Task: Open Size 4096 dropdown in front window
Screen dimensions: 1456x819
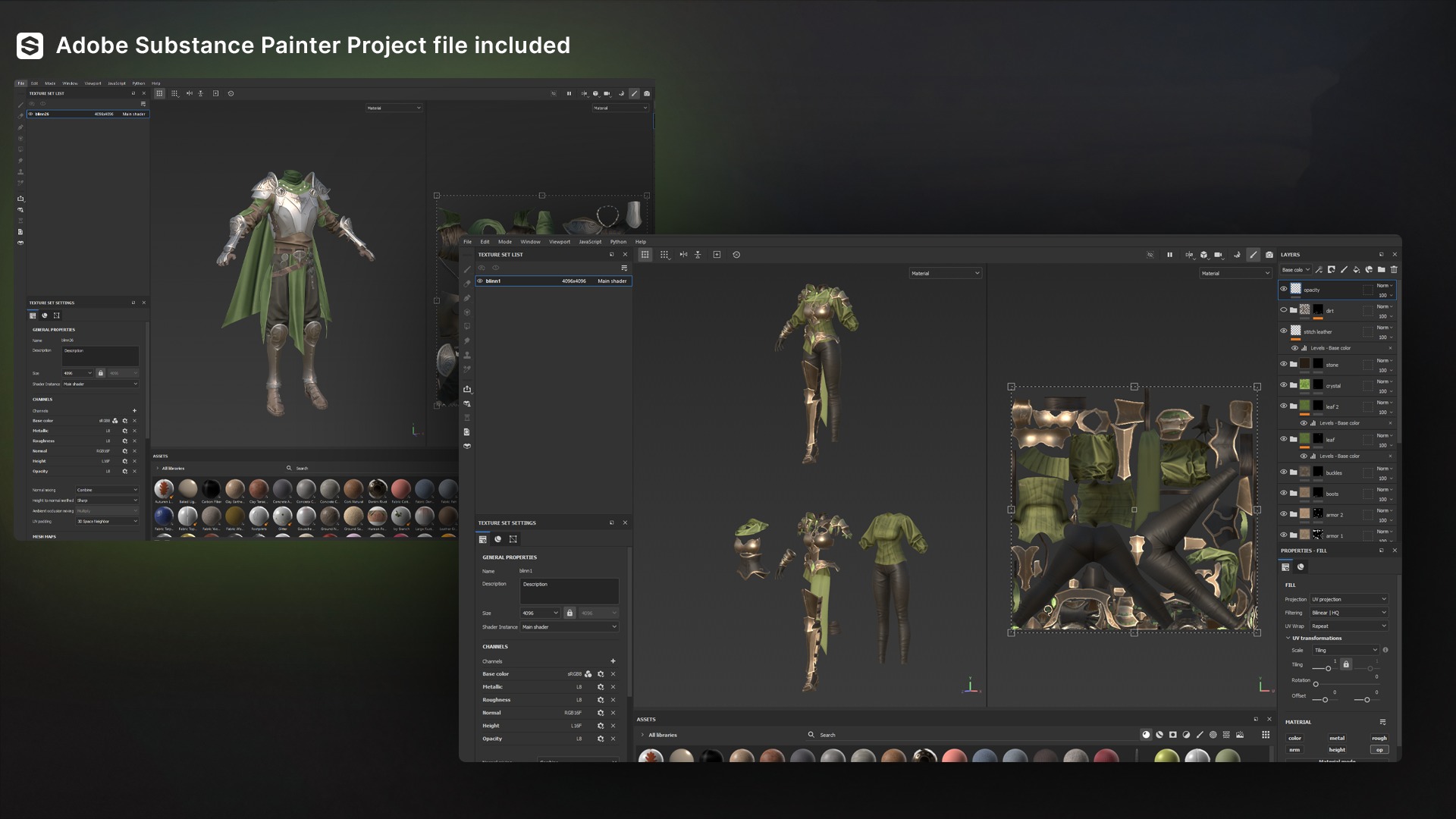Action: 540,613
